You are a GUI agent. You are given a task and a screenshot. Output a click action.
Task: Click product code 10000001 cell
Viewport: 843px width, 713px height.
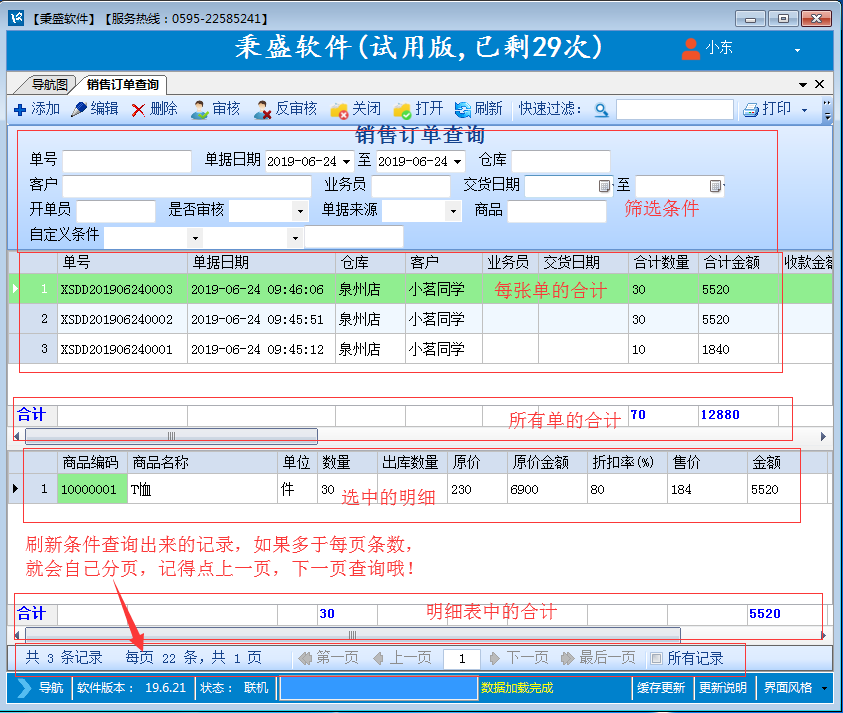92,489
